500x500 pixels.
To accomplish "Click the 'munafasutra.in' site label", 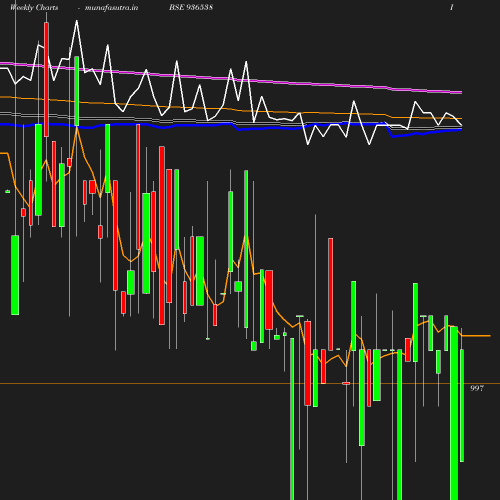I will tap(111, 8).
